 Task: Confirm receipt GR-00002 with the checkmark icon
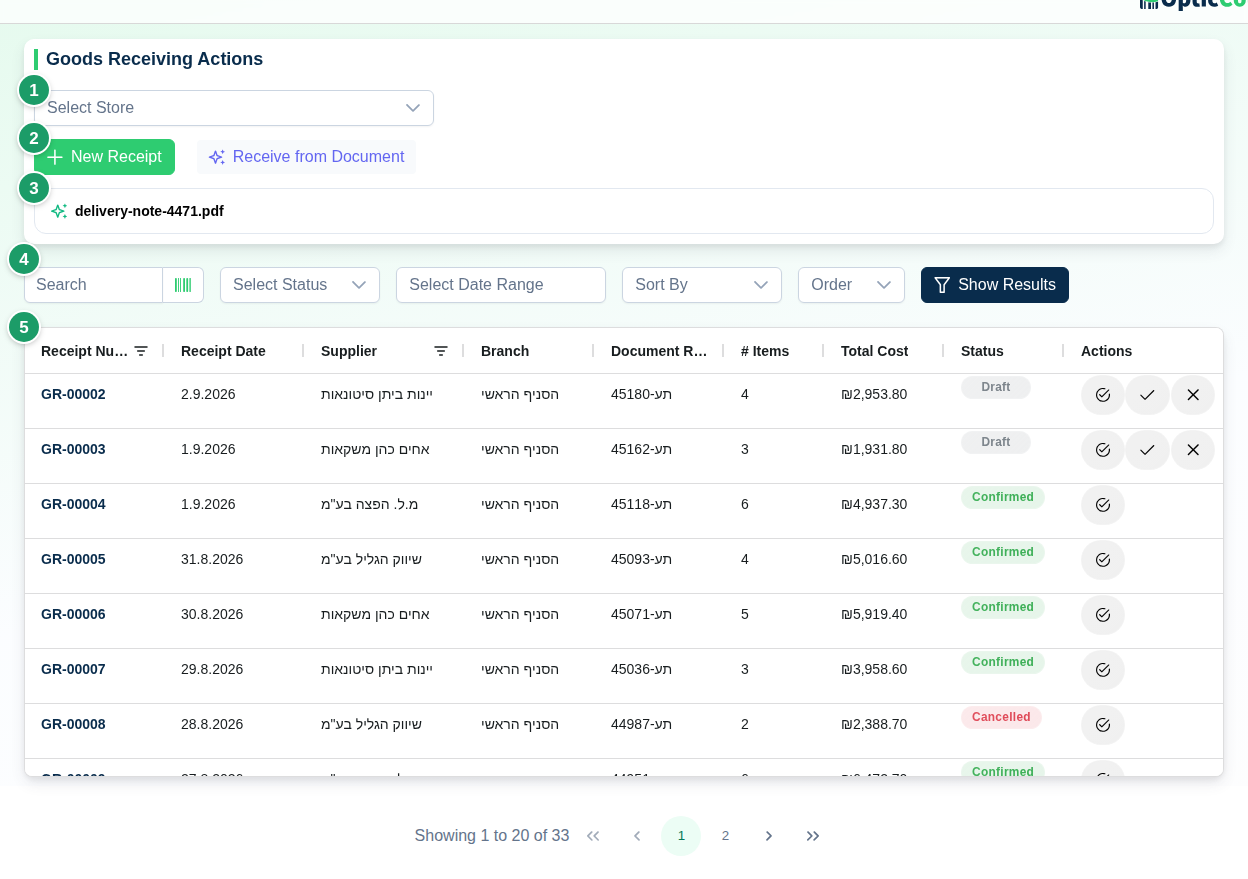pyautogui.click(x=1147, y=395)
